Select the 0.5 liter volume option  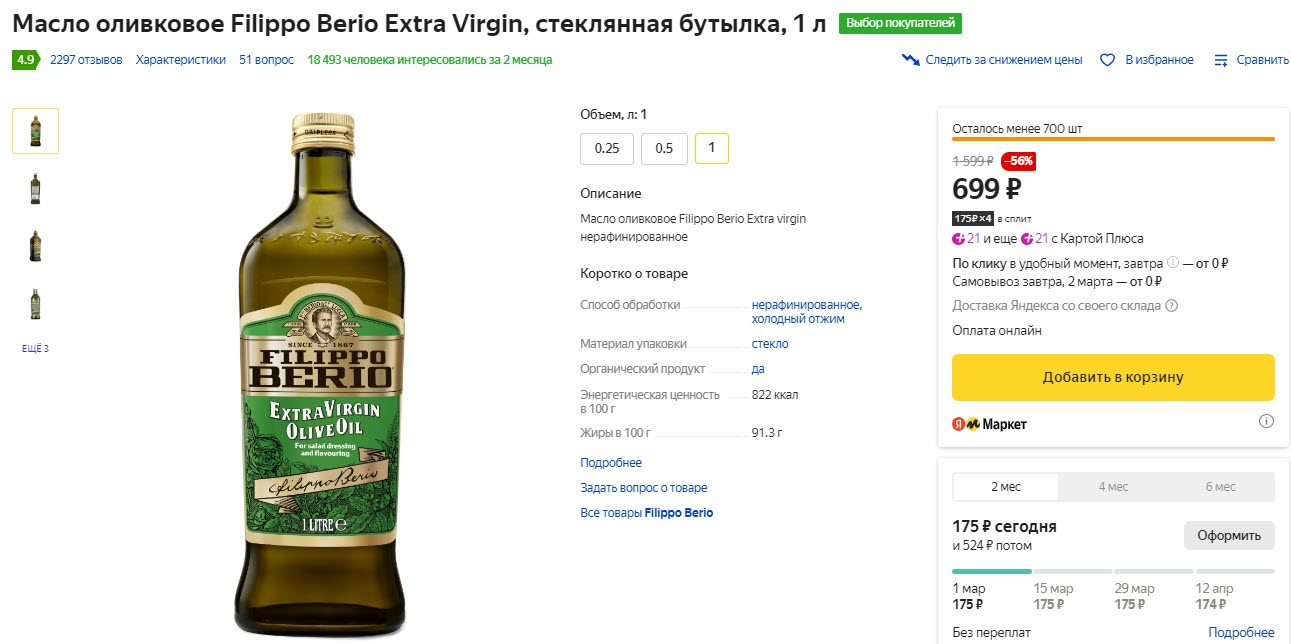click(664, 148)
